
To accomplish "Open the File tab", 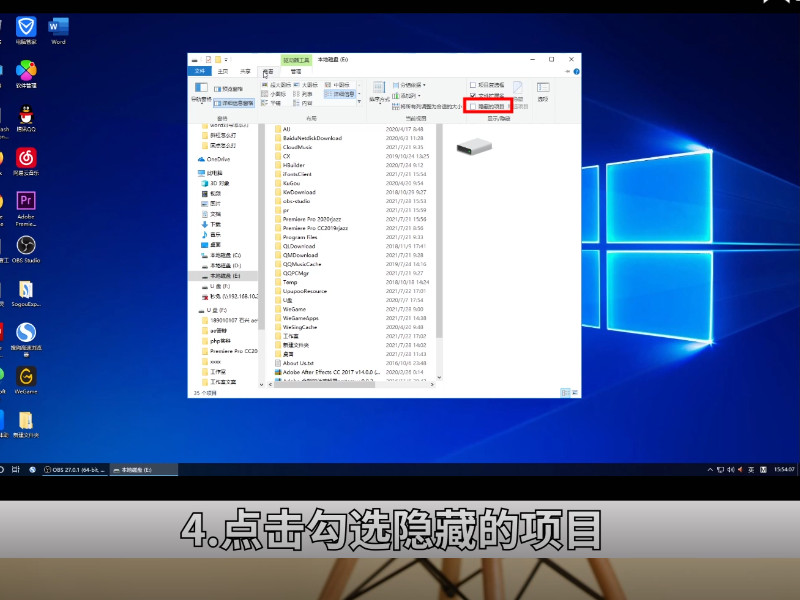I will [x=199, y=71].
